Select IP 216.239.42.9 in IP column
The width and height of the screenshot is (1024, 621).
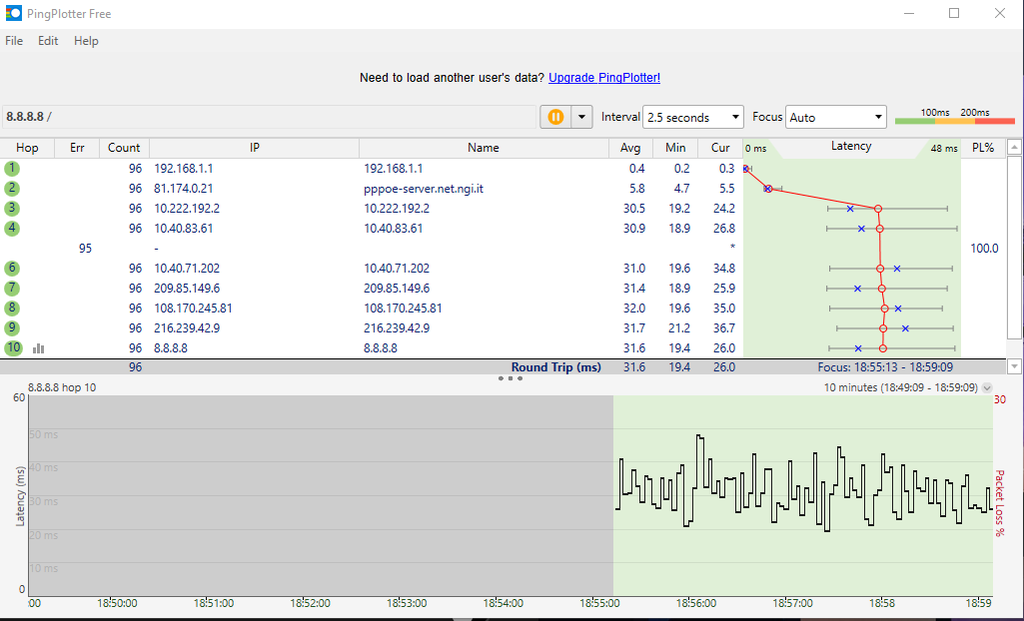tap(187, 328)
